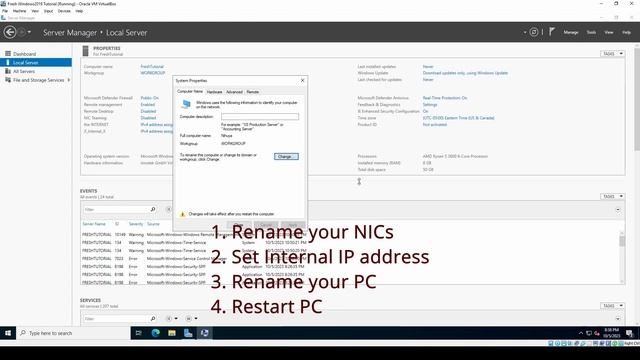The width and height of the screenshot is (640, 360).
Task: Launch Microsoft Edge from taskbar
Action: tap(155, 333)
